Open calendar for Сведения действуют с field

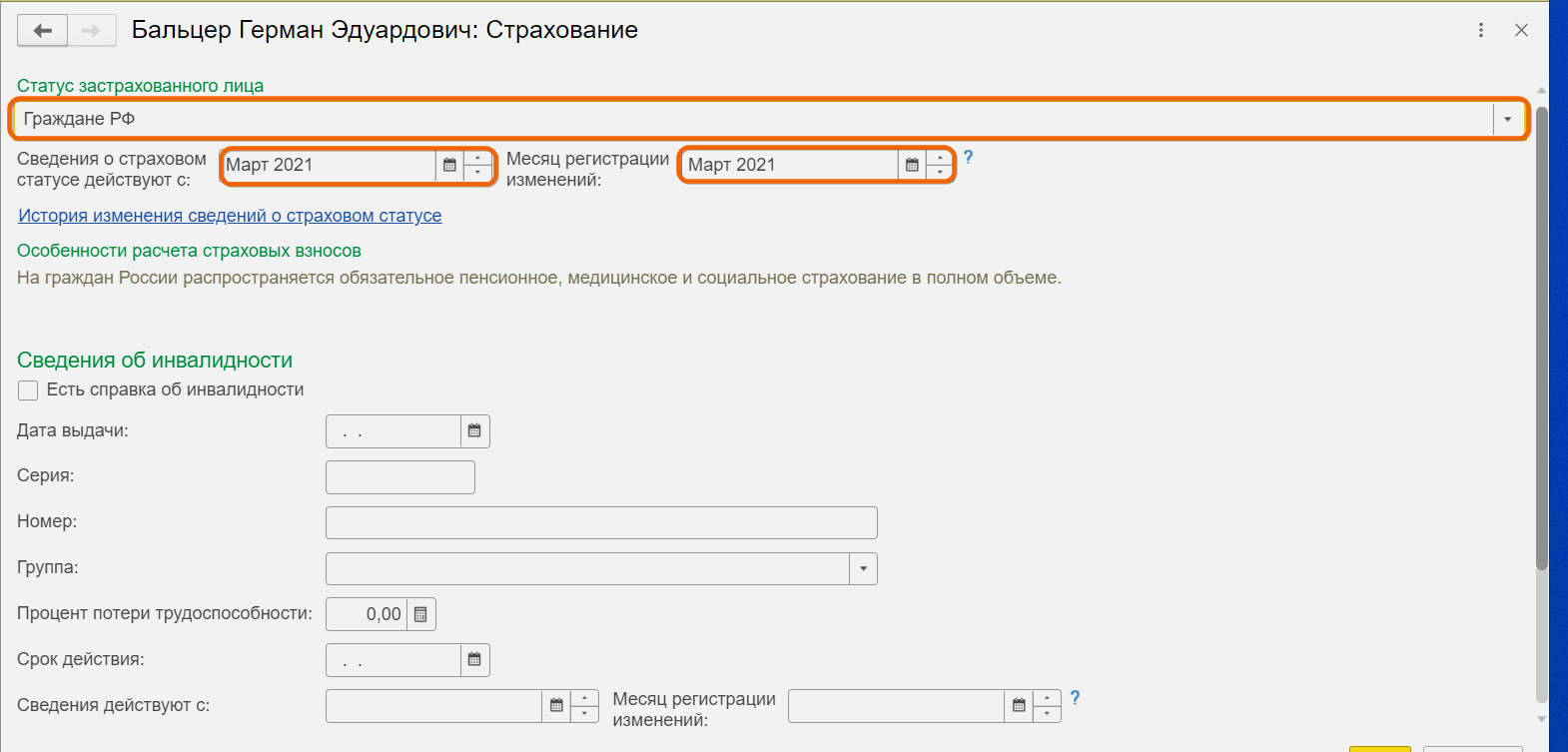tap(556, 706)
